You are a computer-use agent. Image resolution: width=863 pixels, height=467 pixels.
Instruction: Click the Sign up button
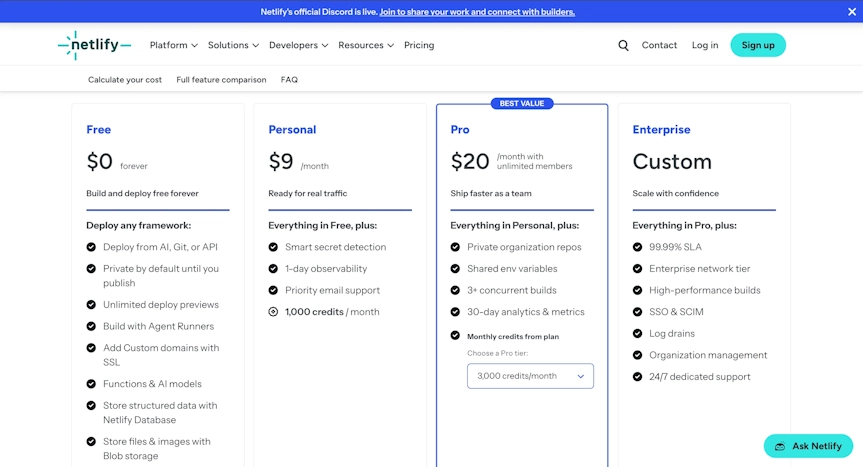coord(758,45)
